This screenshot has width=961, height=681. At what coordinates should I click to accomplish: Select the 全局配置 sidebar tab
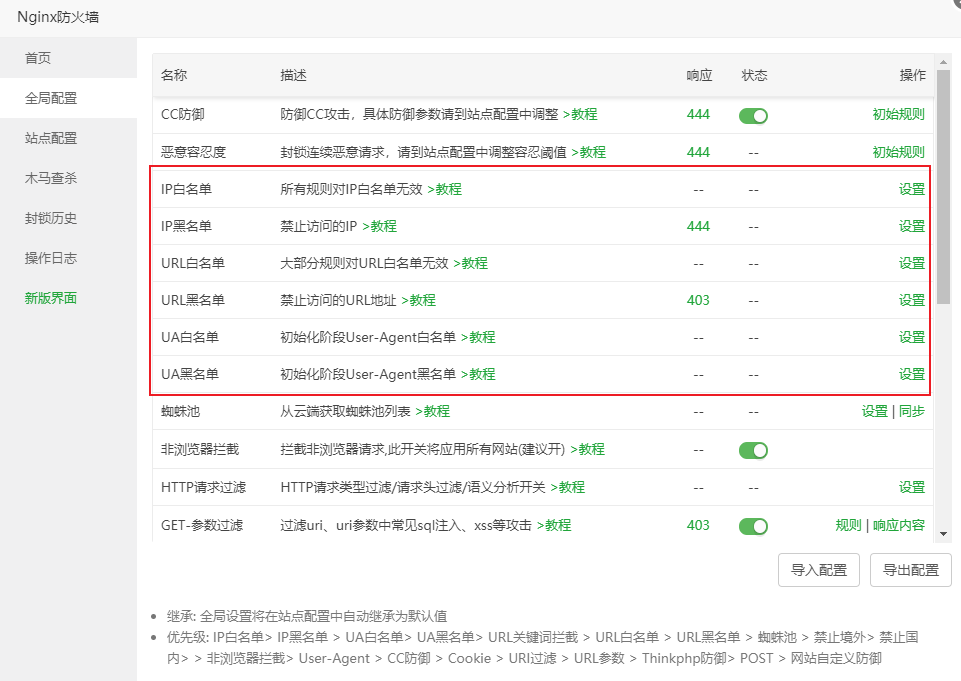(68, 98)
